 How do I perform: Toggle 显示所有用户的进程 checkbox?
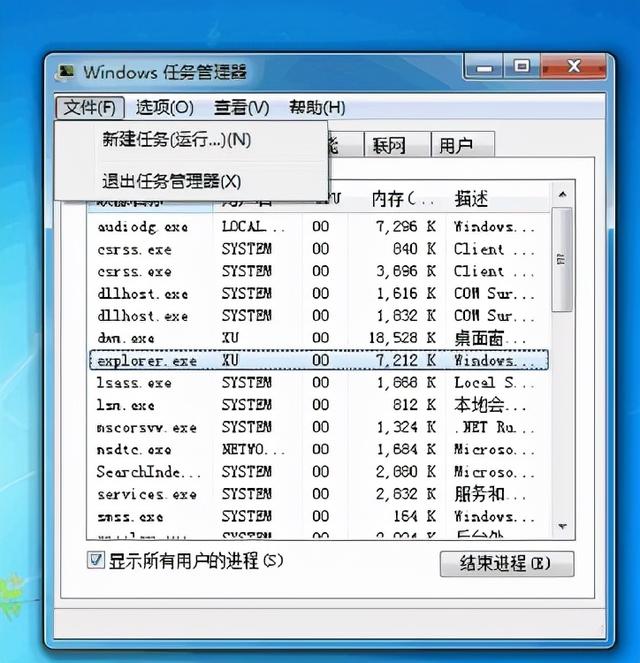(x=96, y=561)
